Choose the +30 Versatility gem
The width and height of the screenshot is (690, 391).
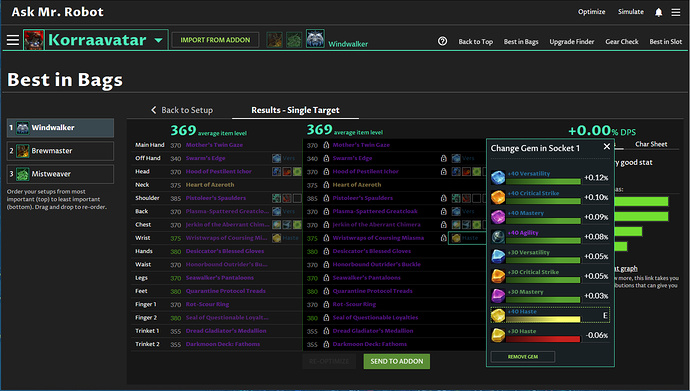[550, 256]
